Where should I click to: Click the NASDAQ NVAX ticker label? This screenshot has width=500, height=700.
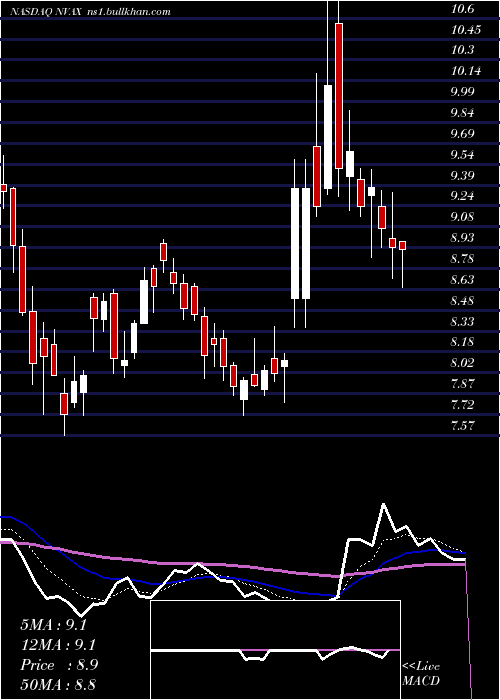pos(46,12)
